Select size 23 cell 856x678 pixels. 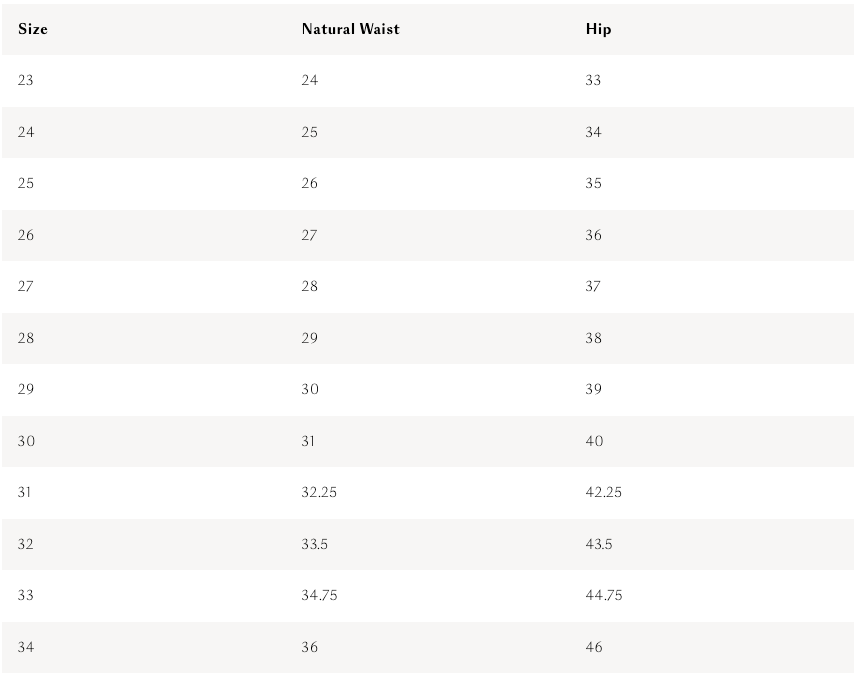click(26, 80)
